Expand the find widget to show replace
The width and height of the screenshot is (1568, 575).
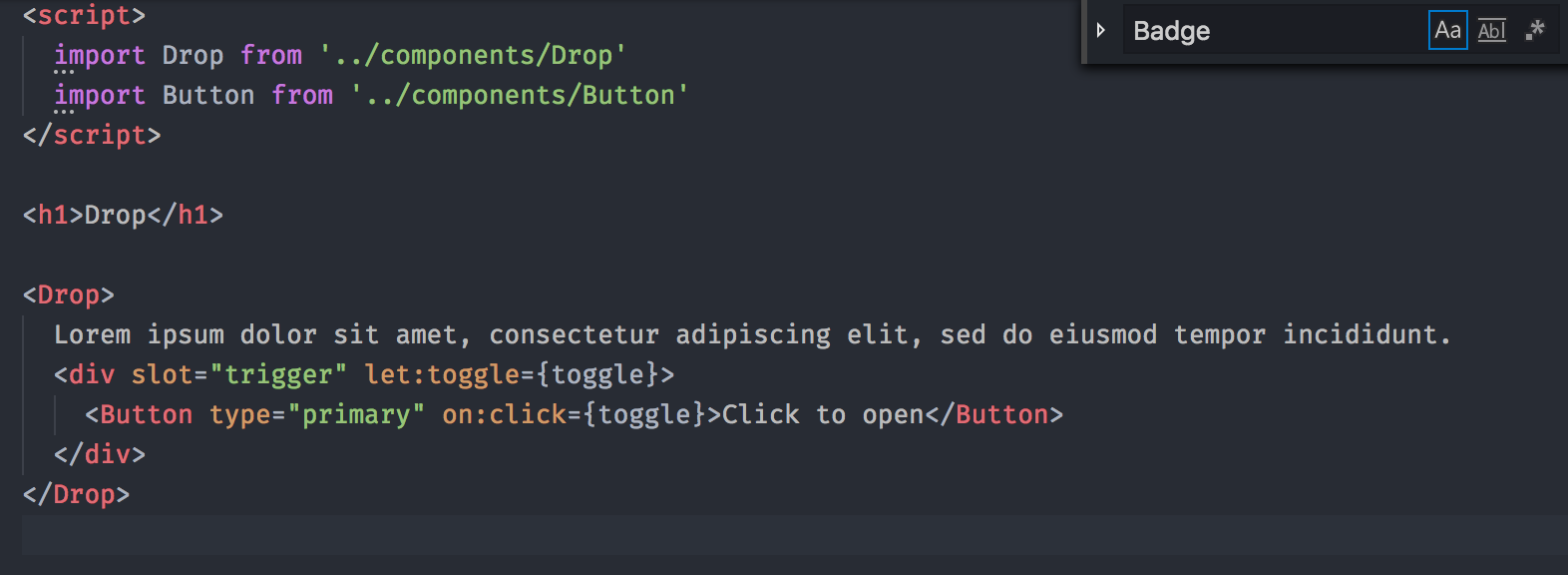[x=1101, y=30]
